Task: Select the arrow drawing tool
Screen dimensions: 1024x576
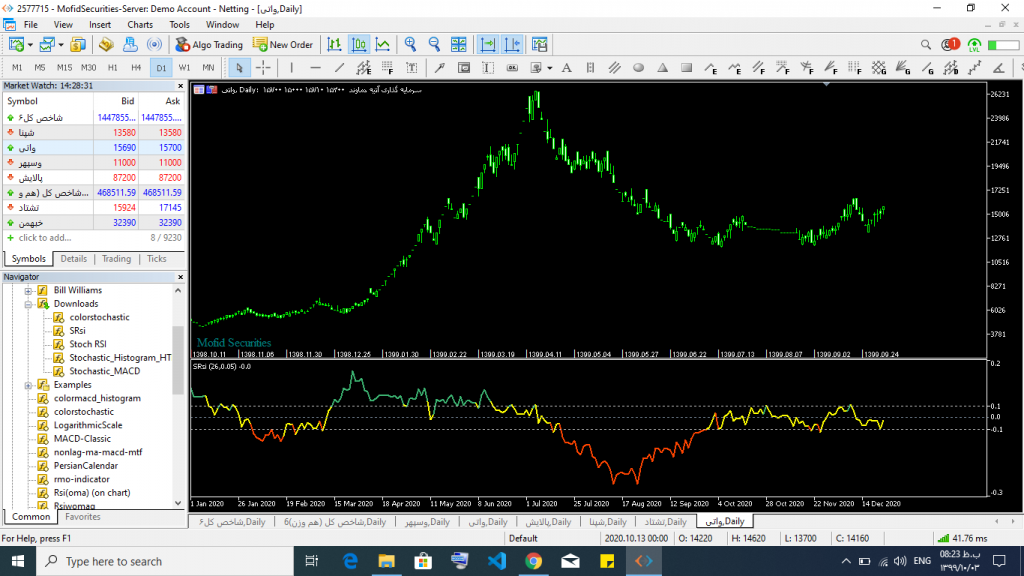Action: (x=440, y=67)
